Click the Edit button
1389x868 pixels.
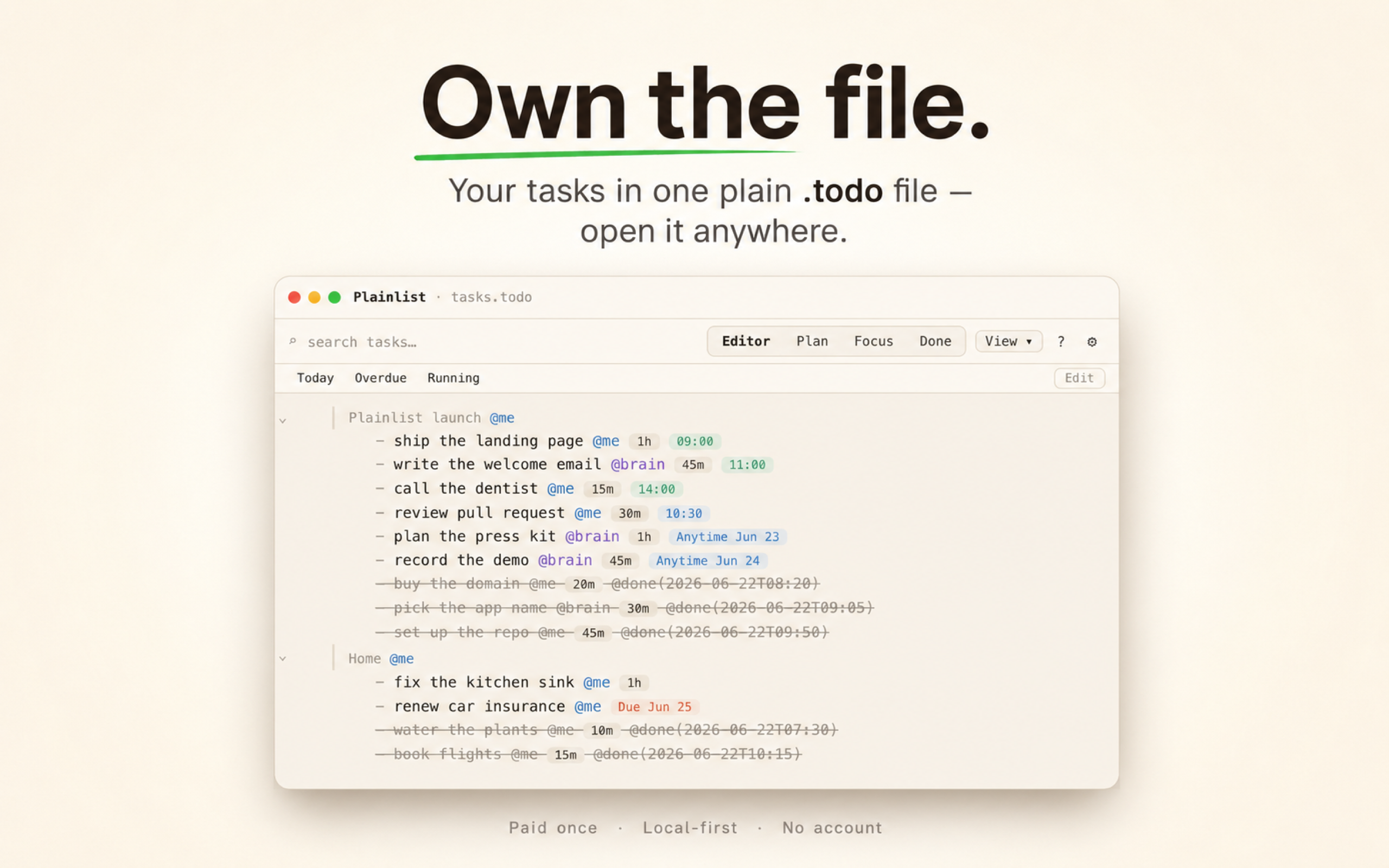[1079, 378]
